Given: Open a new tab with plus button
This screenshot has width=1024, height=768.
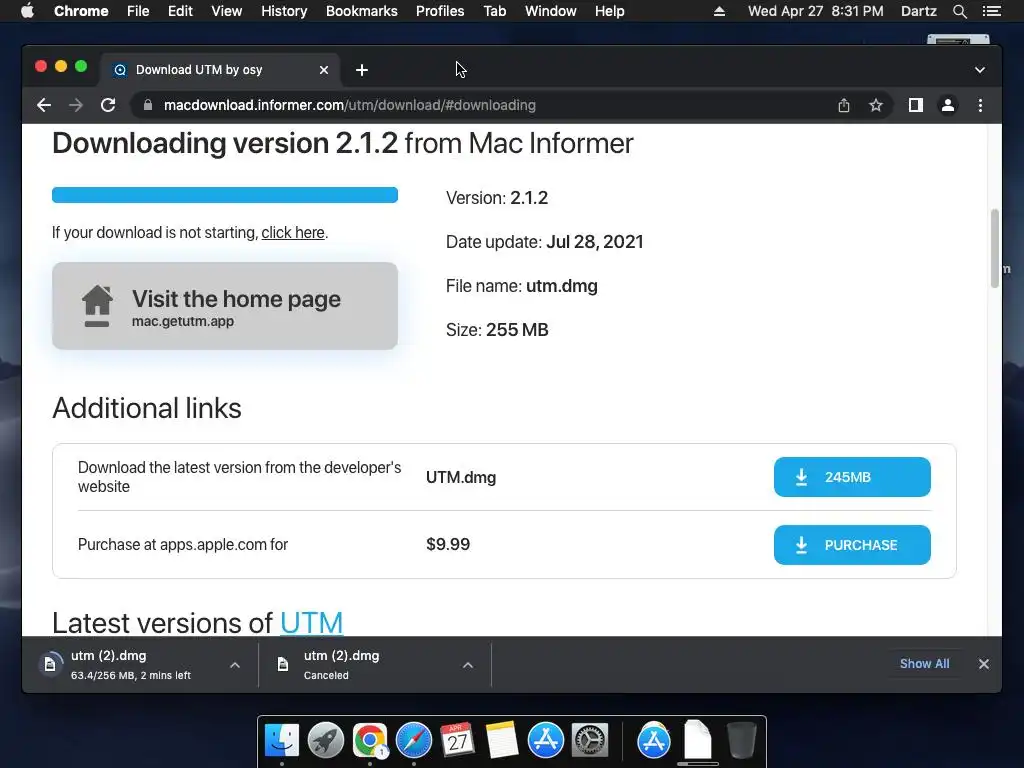Looking at the screenshot, I should click(362, 70).
